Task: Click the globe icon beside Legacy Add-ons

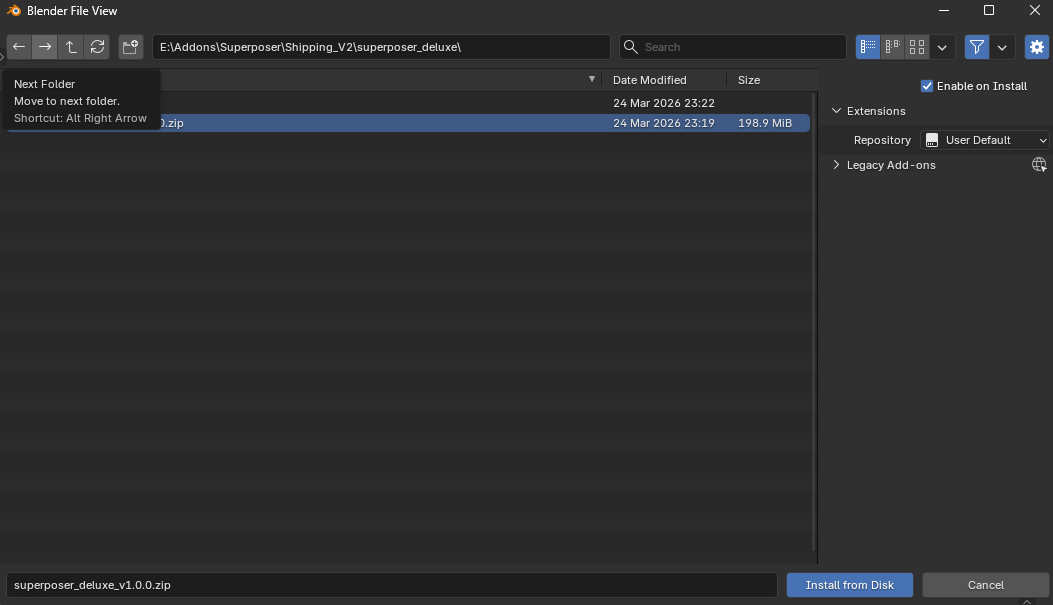Action: pos(1039,165)
